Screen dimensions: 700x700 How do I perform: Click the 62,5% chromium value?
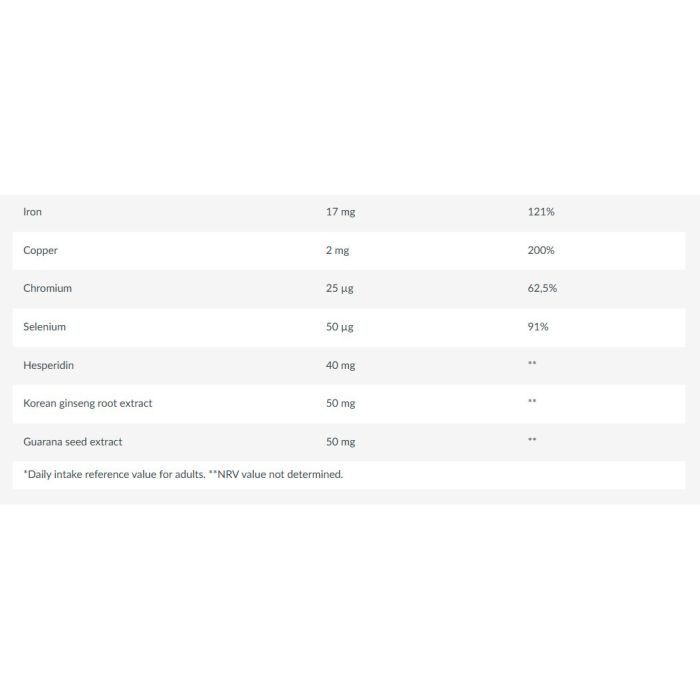pyautogui.click(x=542, y=288)
